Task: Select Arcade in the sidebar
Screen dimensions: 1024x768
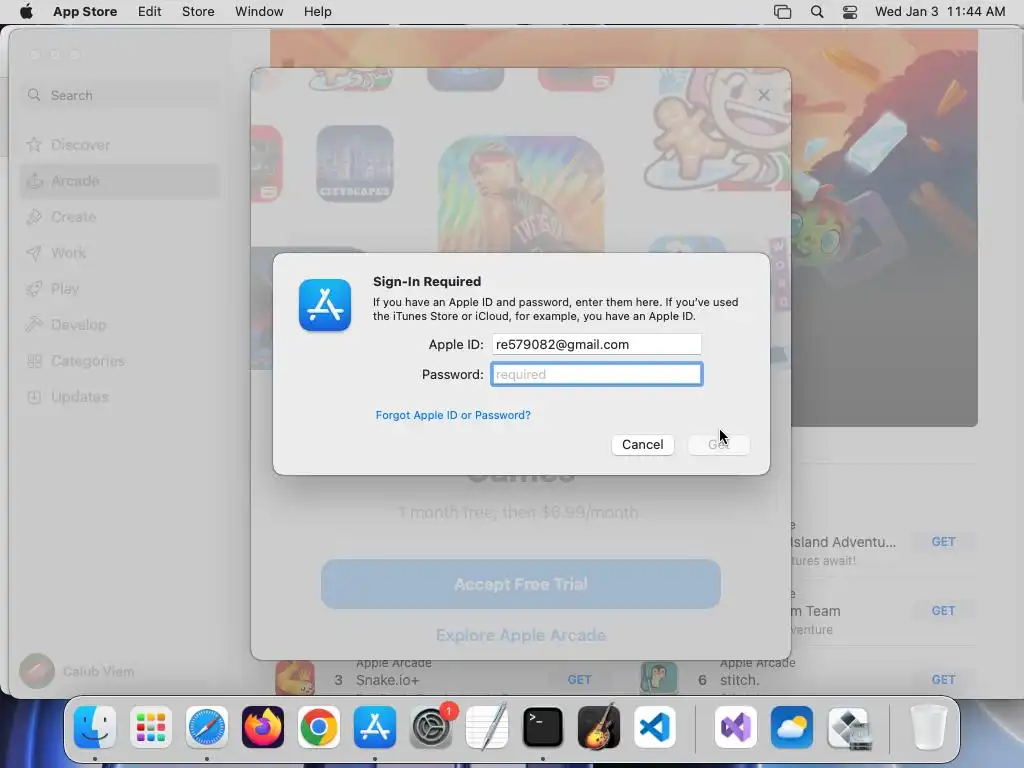Action: point(120,181)
